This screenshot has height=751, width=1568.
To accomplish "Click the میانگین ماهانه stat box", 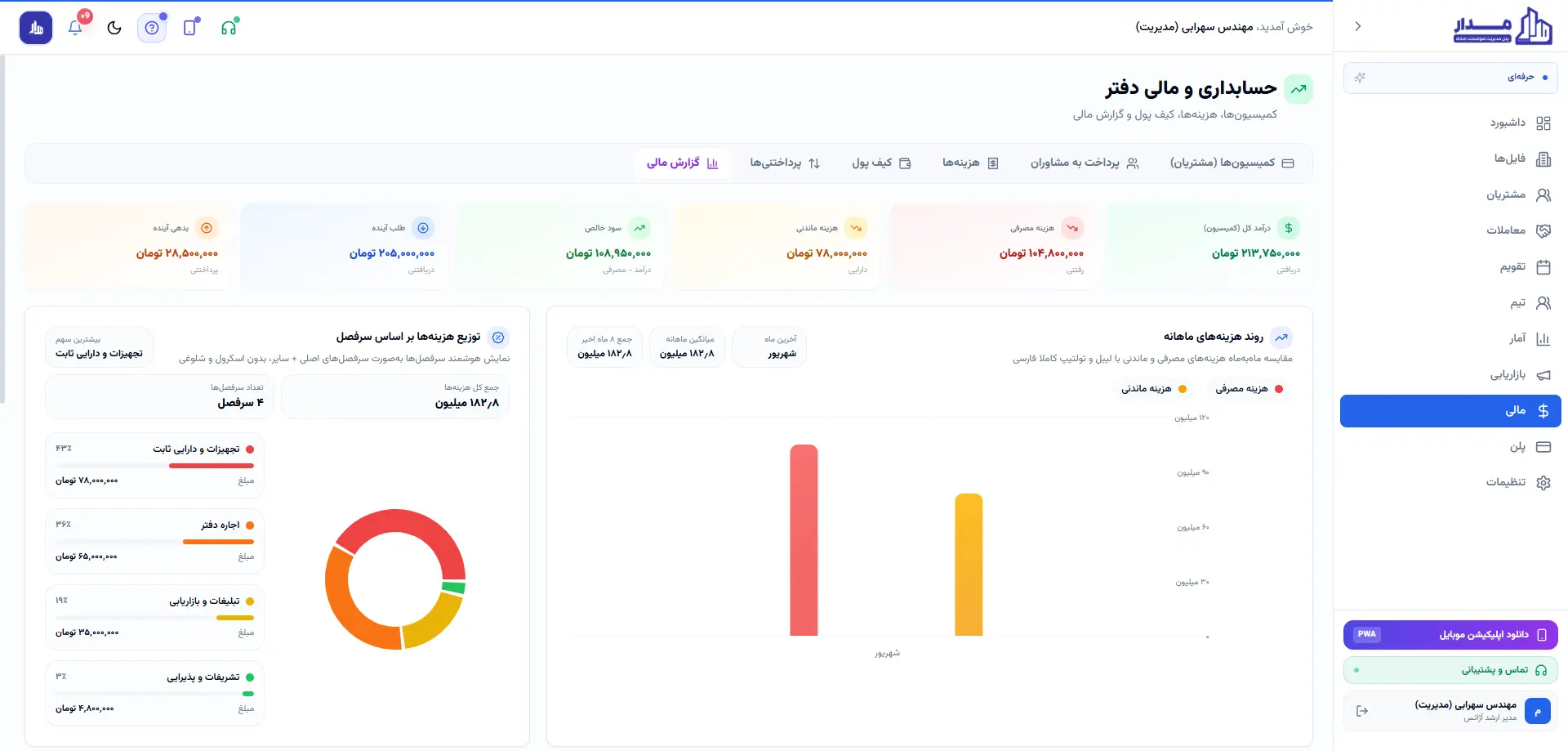I will pos(687,346).
